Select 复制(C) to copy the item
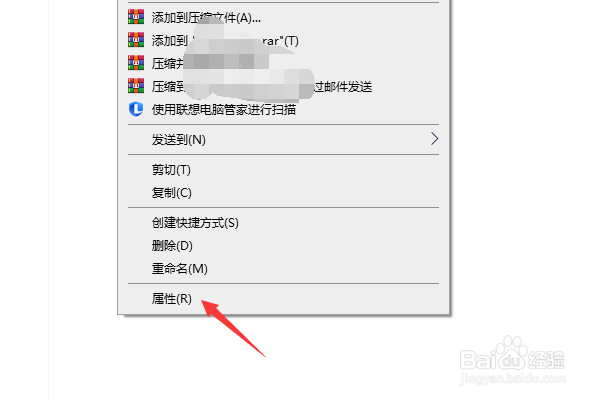Viewport: 600px width, 400px height. click(x=283, y=193)
